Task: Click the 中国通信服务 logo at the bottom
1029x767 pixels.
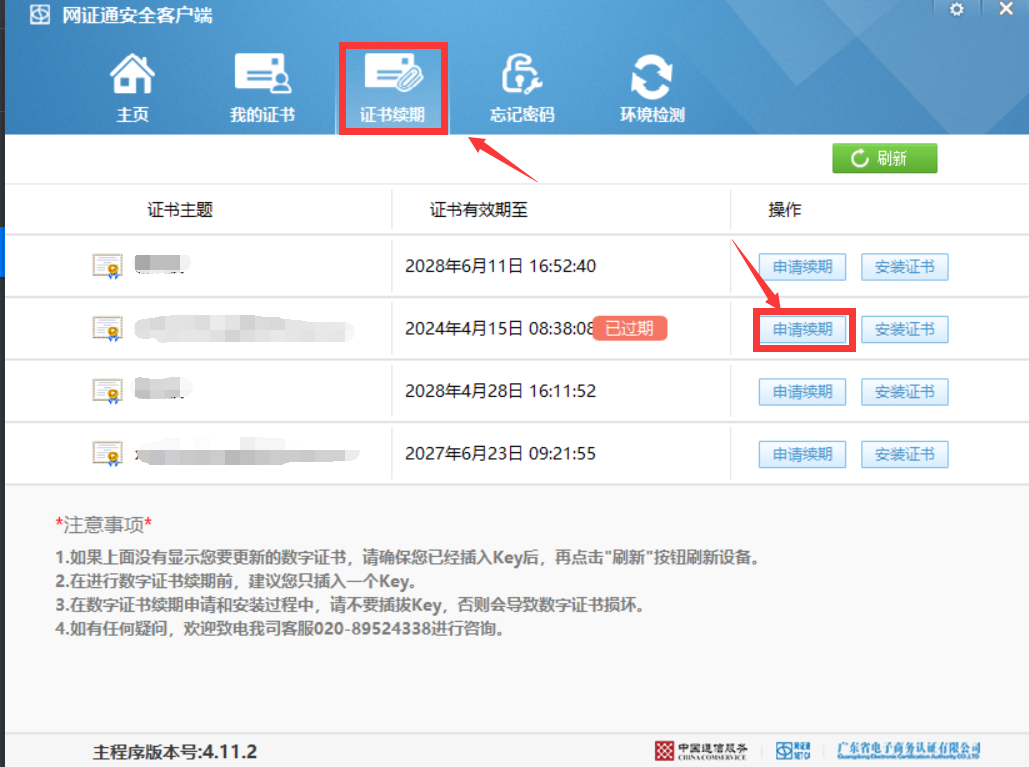Action: point(700,750)
